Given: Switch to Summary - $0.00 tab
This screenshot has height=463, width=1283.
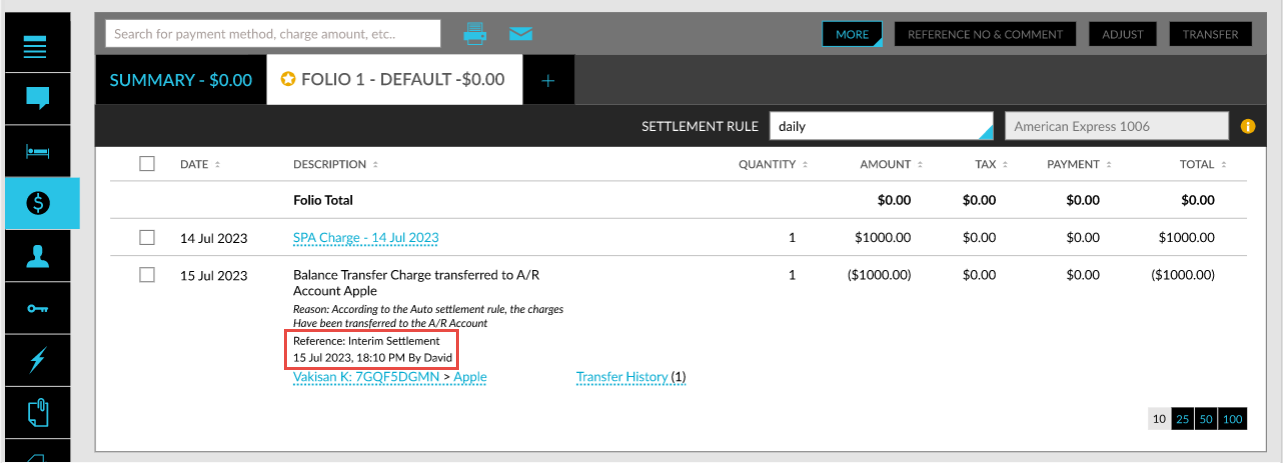Looking at the screenshot, I should click(181, 80).
